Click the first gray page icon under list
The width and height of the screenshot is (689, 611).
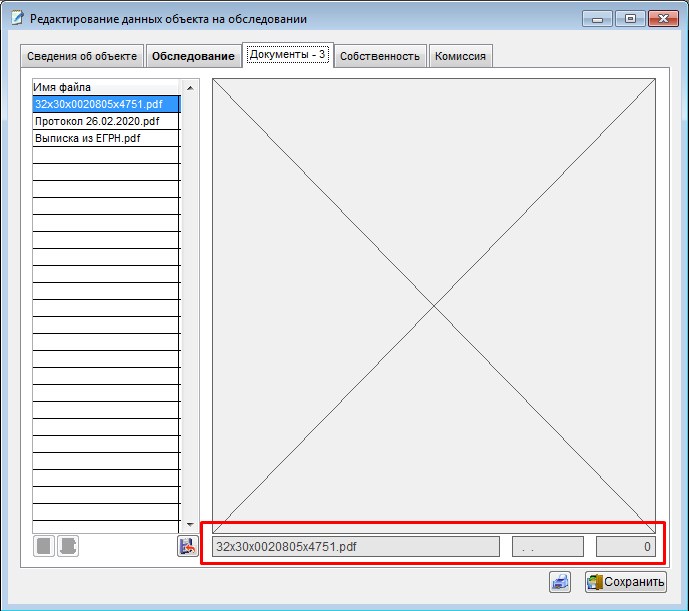[44, 546]
